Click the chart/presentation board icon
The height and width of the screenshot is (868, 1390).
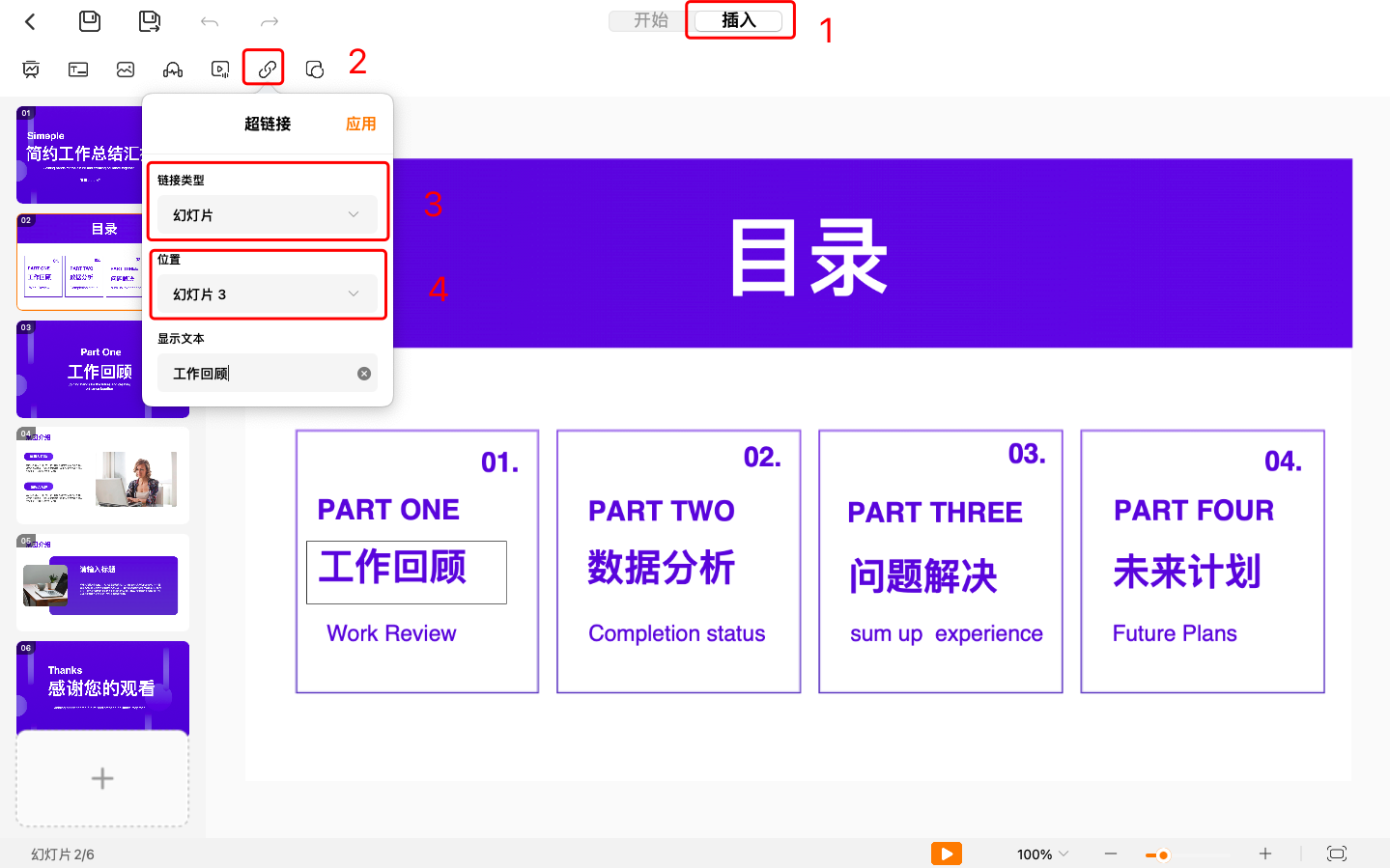[x=31, y=68]
